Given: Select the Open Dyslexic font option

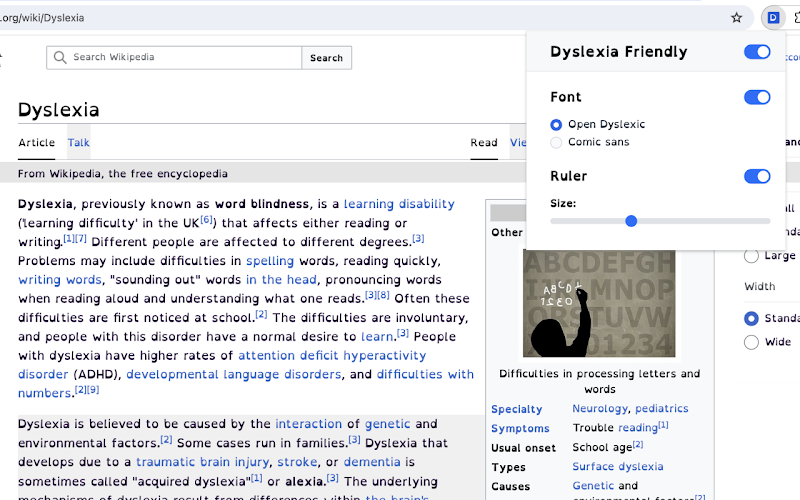Looking at the screenshot, I should coord(556,124).
